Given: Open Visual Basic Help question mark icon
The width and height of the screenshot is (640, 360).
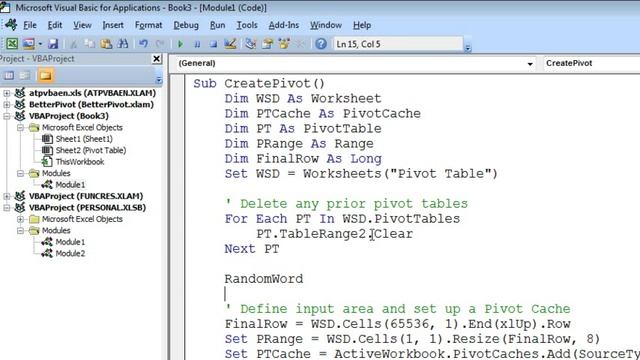Looking at the screenshot, I should pos(321,44).
